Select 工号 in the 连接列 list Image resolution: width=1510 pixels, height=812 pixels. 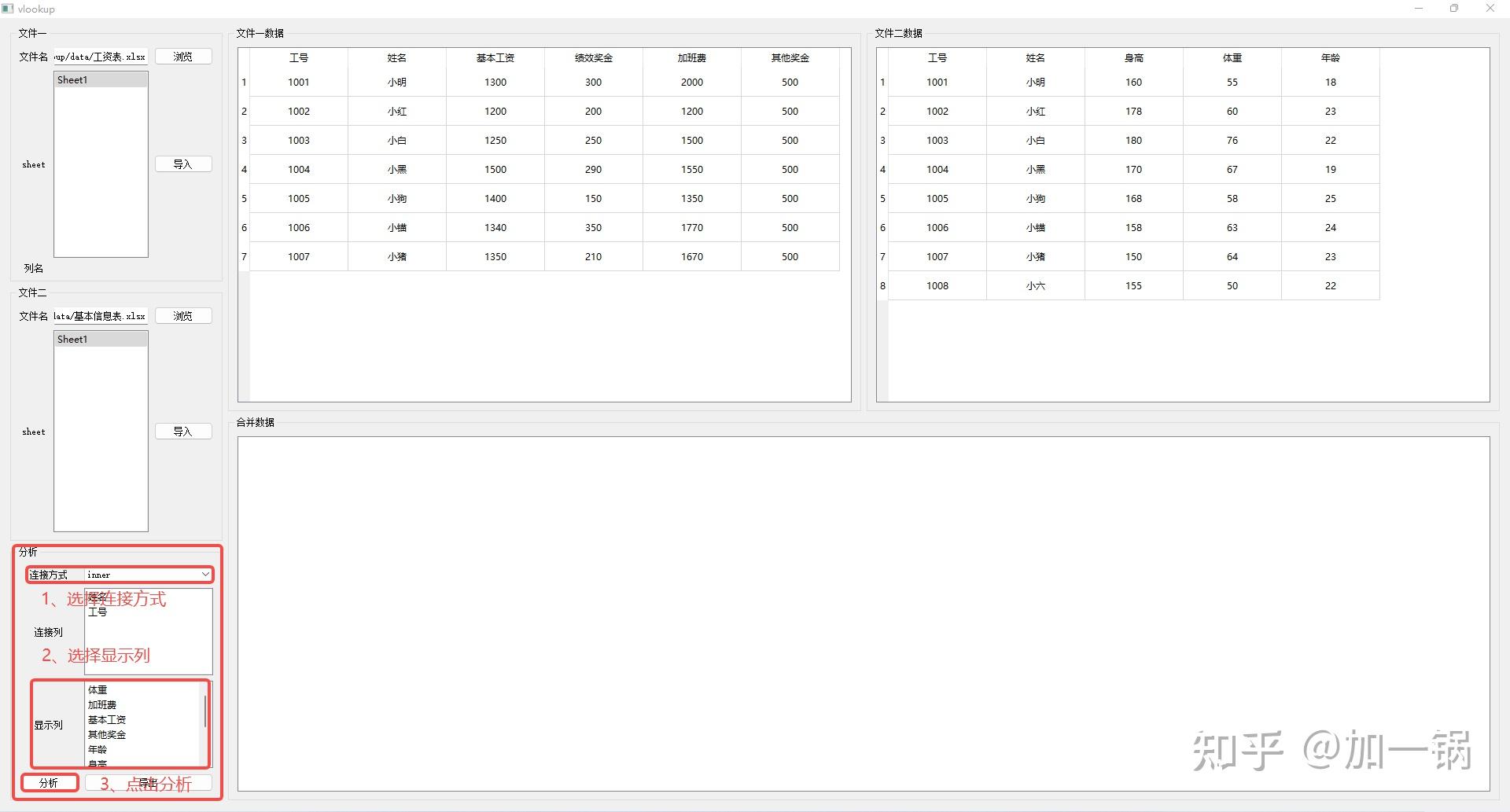tap(98, 612)
